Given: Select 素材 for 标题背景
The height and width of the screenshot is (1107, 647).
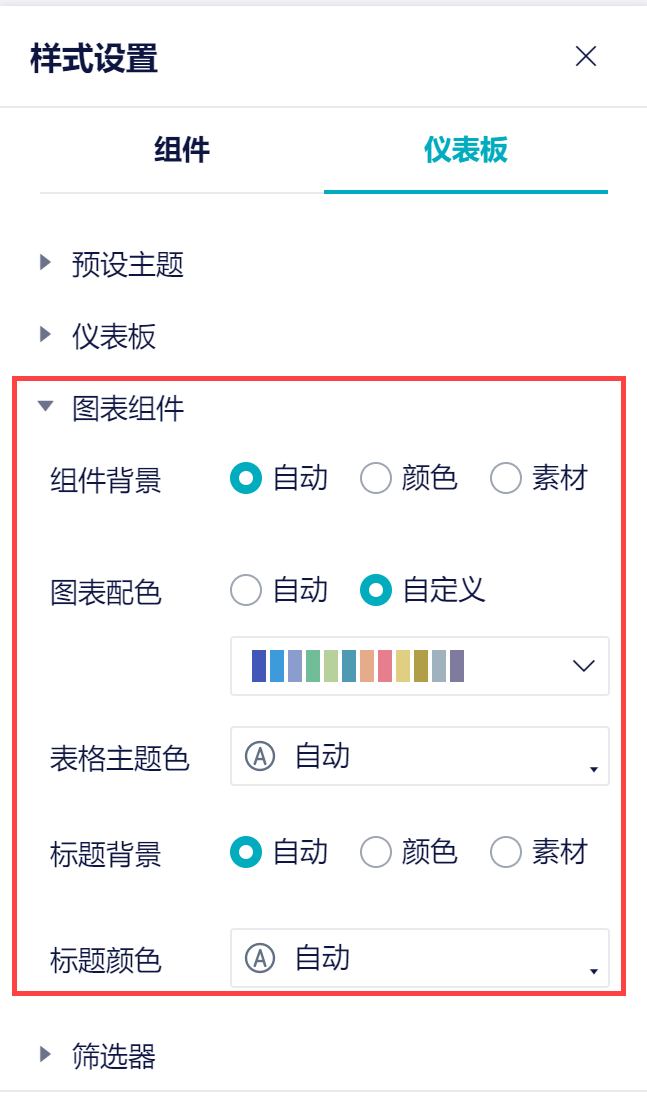Looking at the screenshot, I should click(506, 853).
